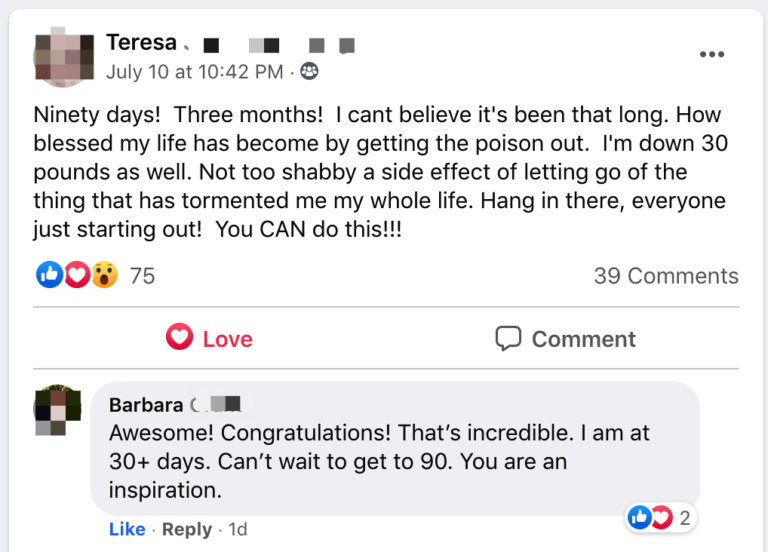Click the group audience icon beside the timestamp

tap(310, 71)
